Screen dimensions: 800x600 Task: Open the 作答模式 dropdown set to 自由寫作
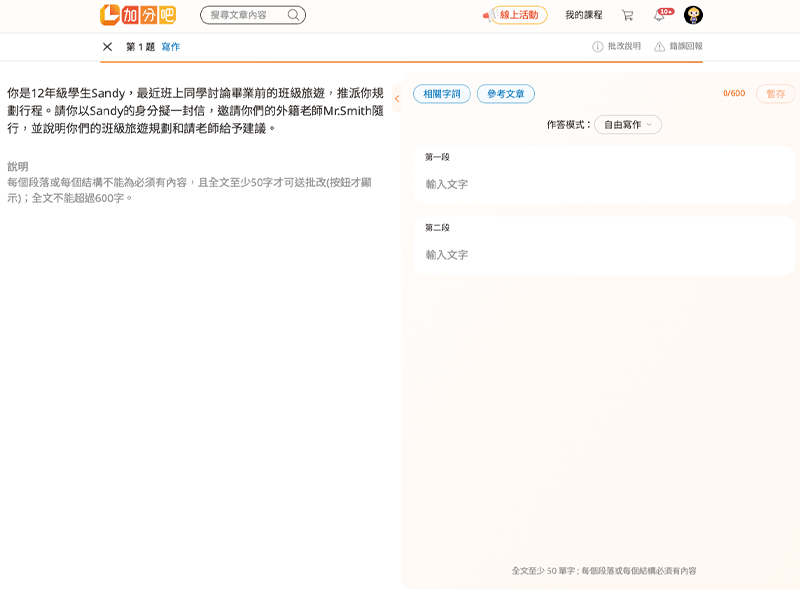tap(628, 125)
